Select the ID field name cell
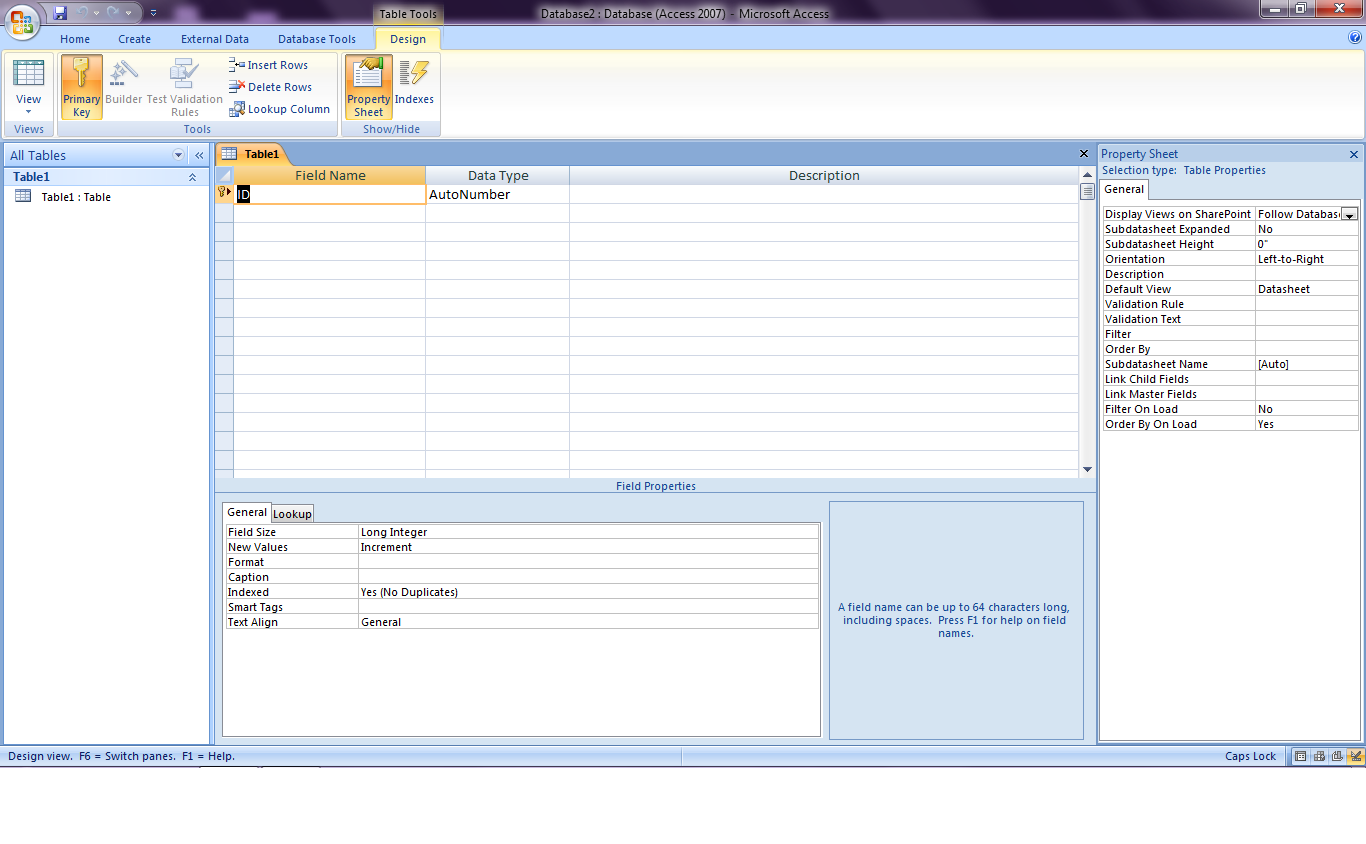The height and width of the screenshot is (844, 1366). click(x=330, y=193)
